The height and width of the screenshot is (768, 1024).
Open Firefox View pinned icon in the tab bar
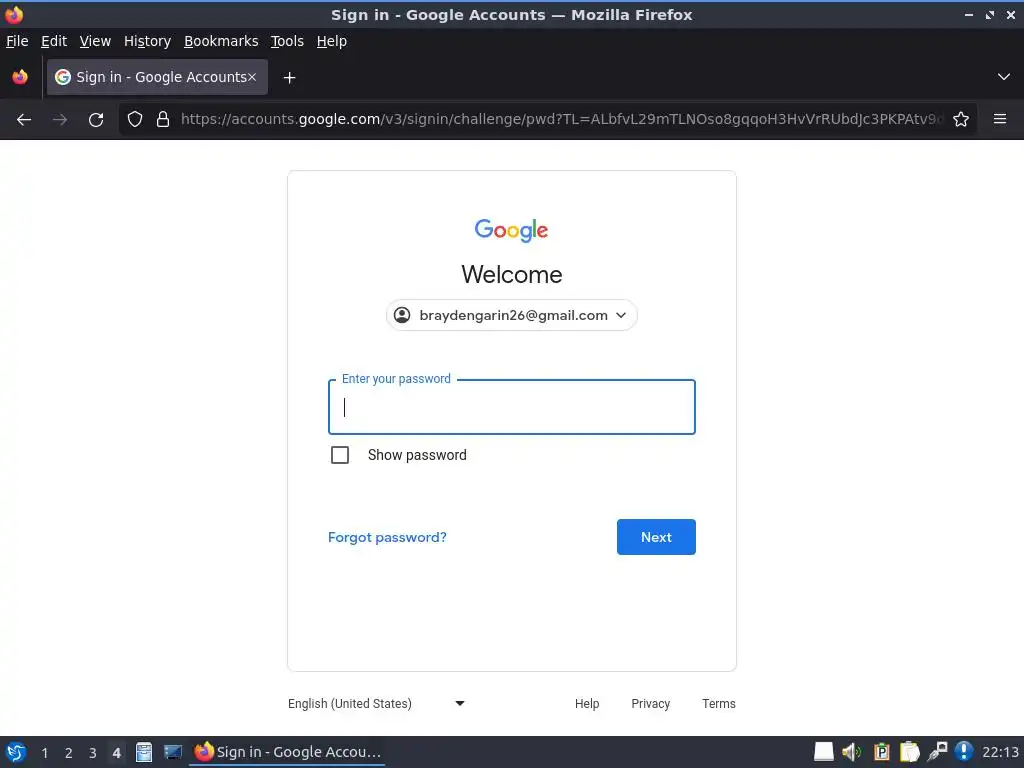pyautogui.click(x=20, y=77)
